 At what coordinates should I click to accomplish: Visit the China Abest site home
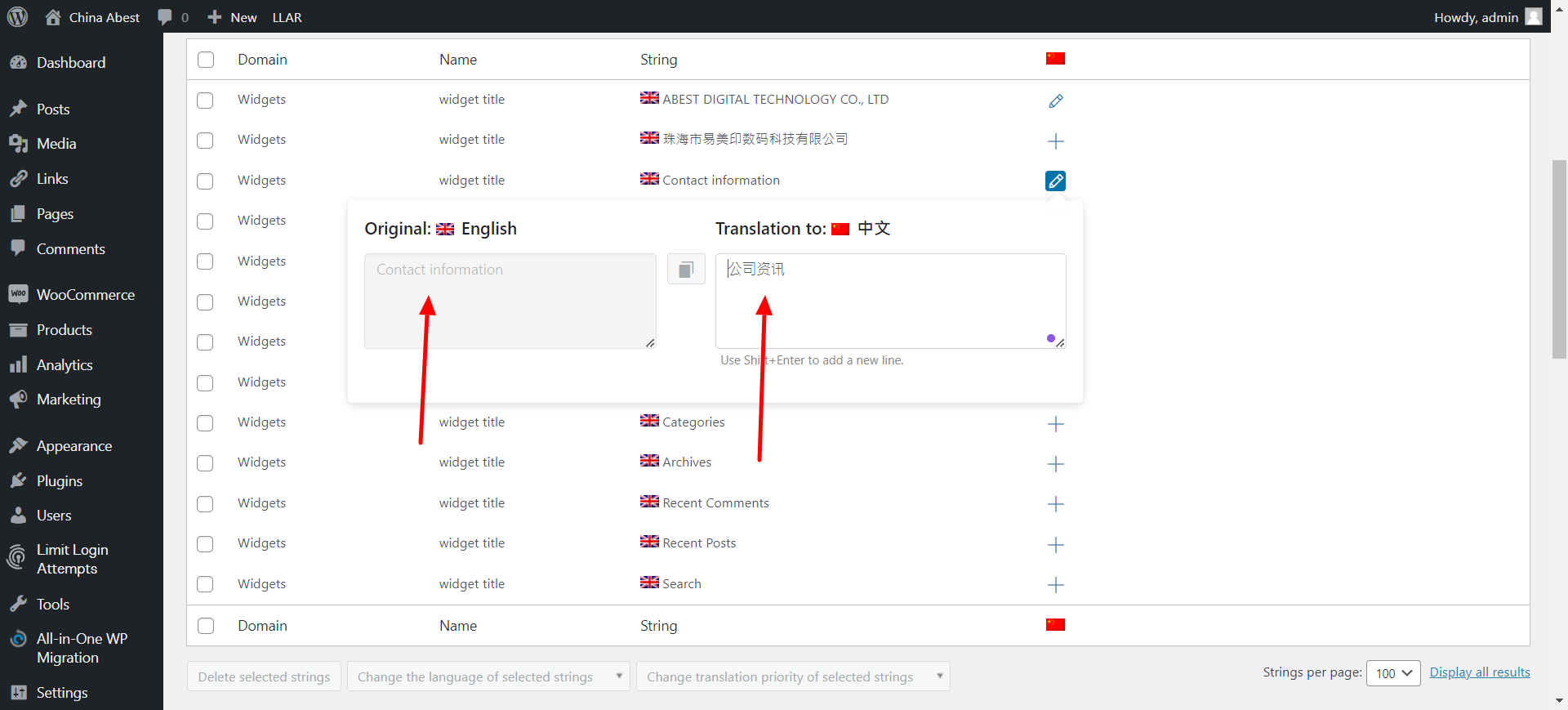pos(92,17)
